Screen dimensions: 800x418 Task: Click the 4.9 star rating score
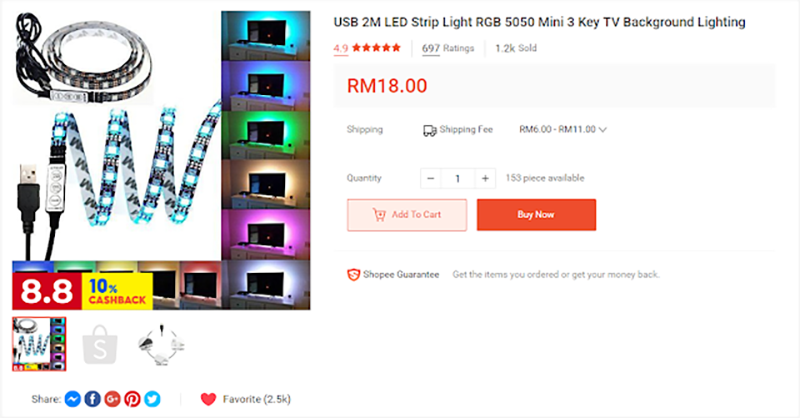coord(341,48)
